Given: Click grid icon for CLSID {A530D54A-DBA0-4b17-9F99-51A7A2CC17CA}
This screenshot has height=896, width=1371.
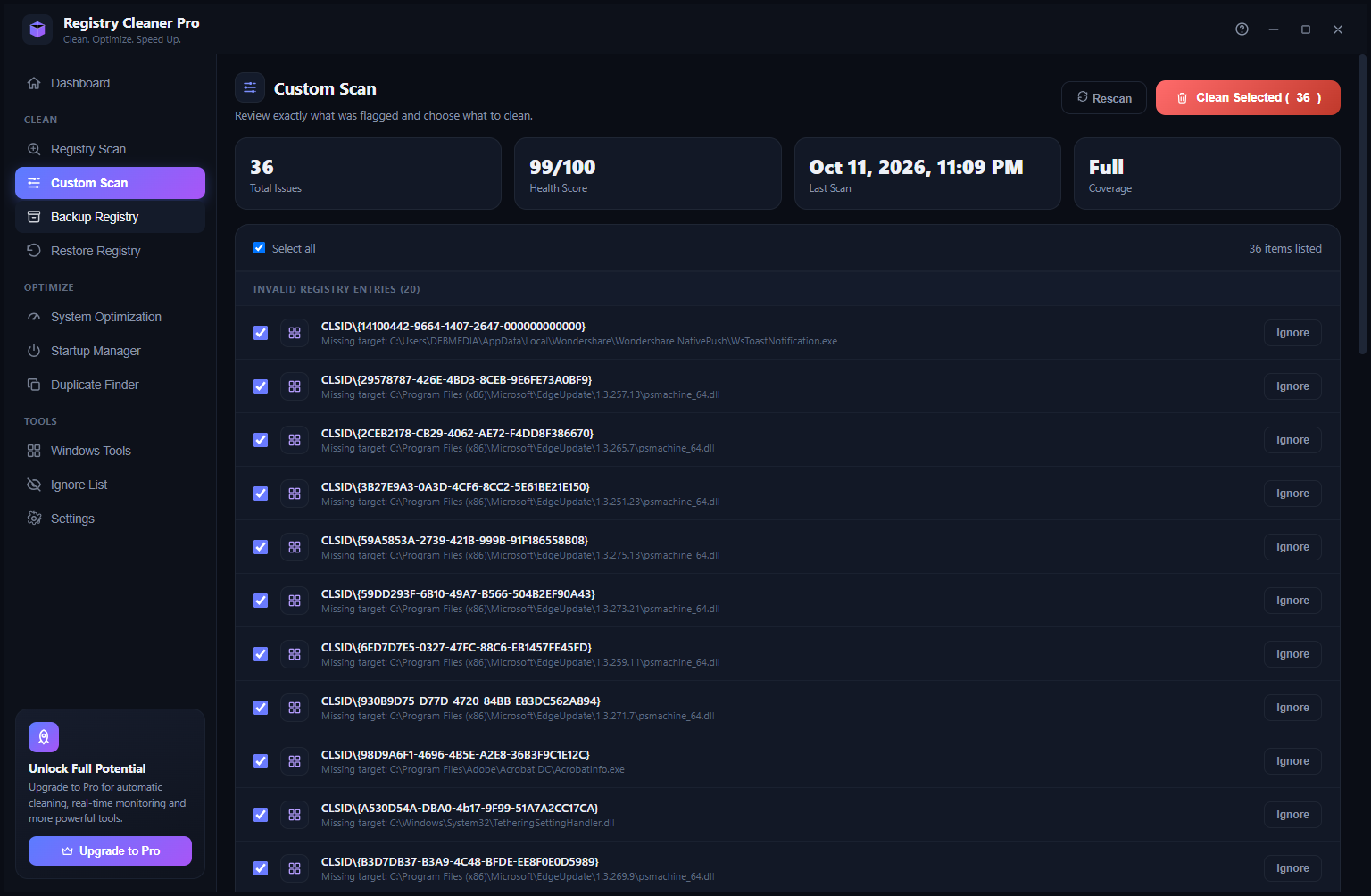Looking at the screenshot, I should 295,815.
